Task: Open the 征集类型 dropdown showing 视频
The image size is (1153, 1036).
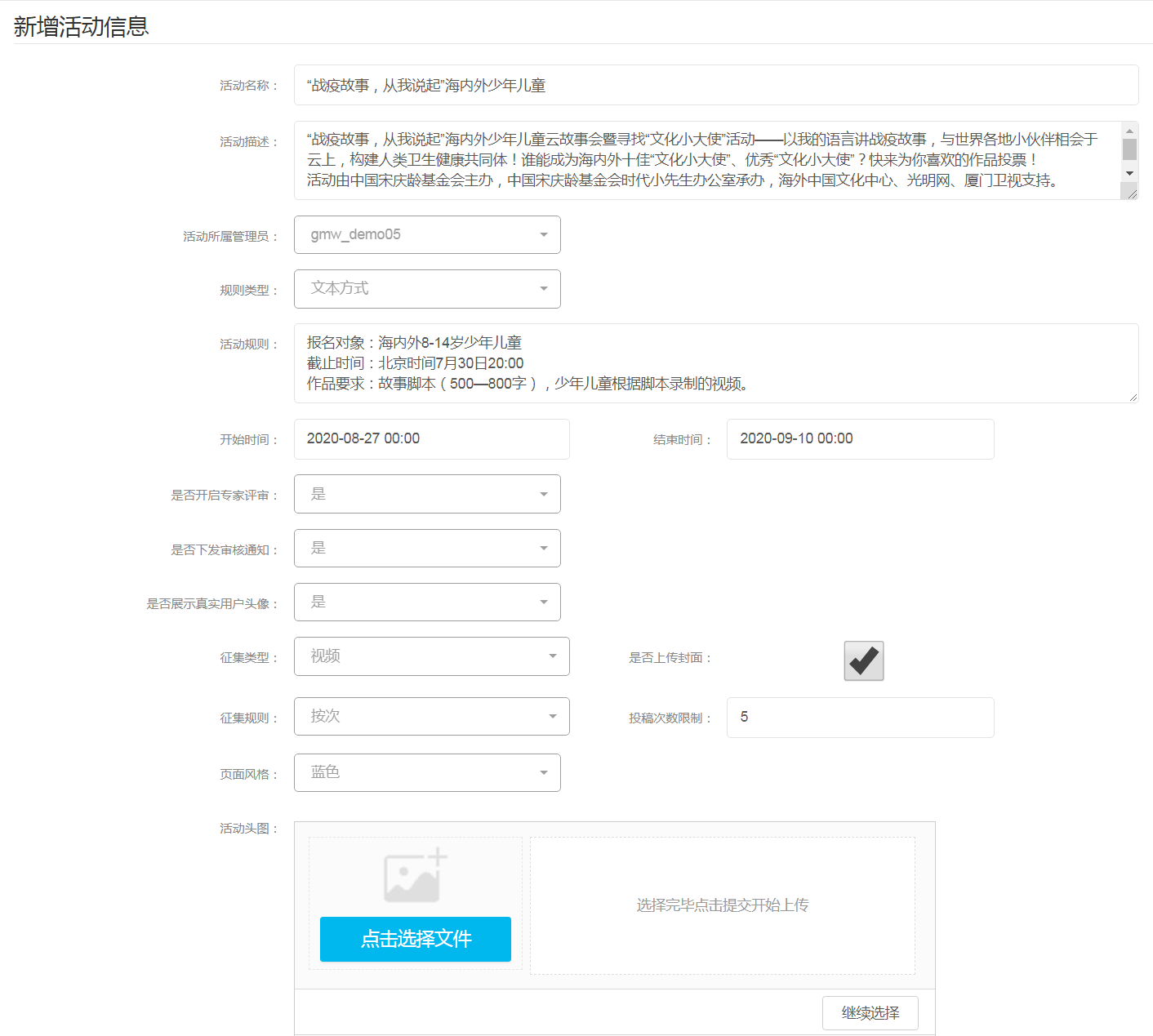Action: [432, 656]
